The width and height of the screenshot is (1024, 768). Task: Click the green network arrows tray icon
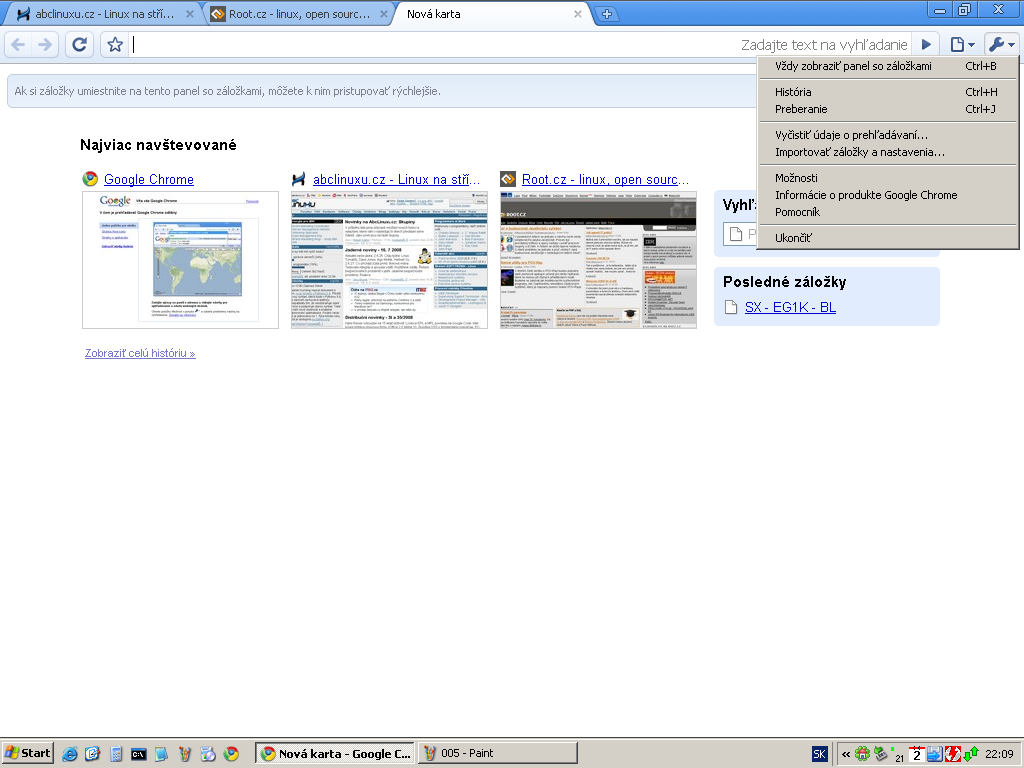point(971,754)
